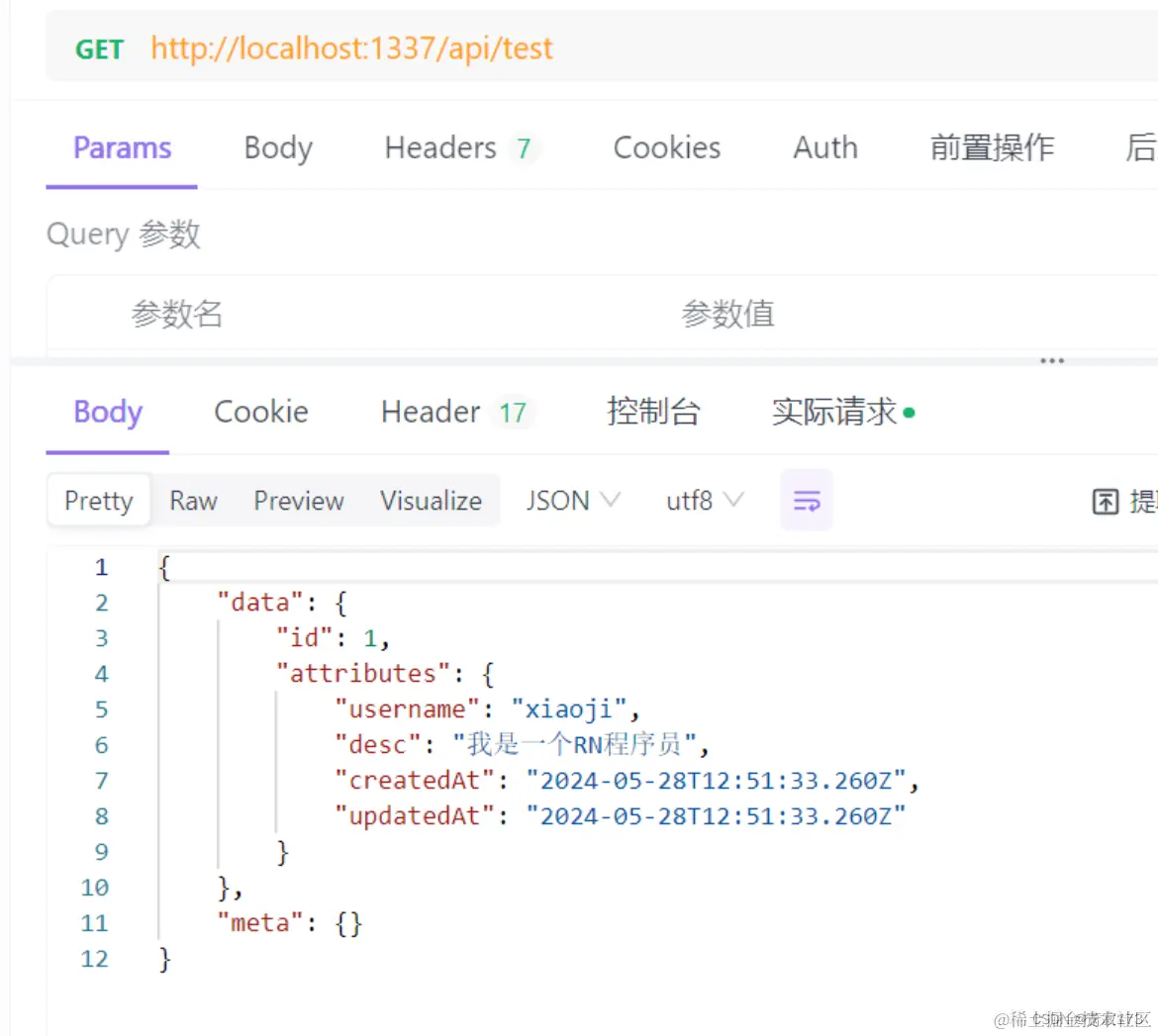Open the Auth tab

tap(824, 147)
